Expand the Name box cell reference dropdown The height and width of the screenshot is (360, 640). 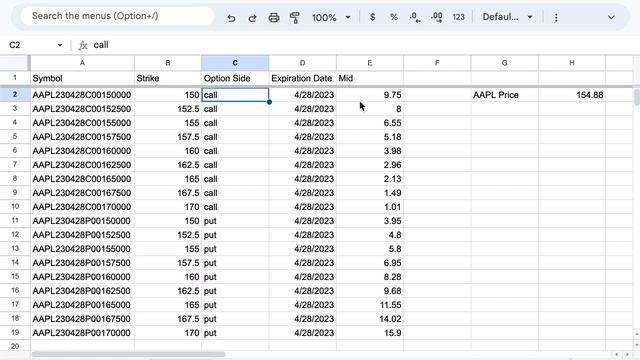60,45
